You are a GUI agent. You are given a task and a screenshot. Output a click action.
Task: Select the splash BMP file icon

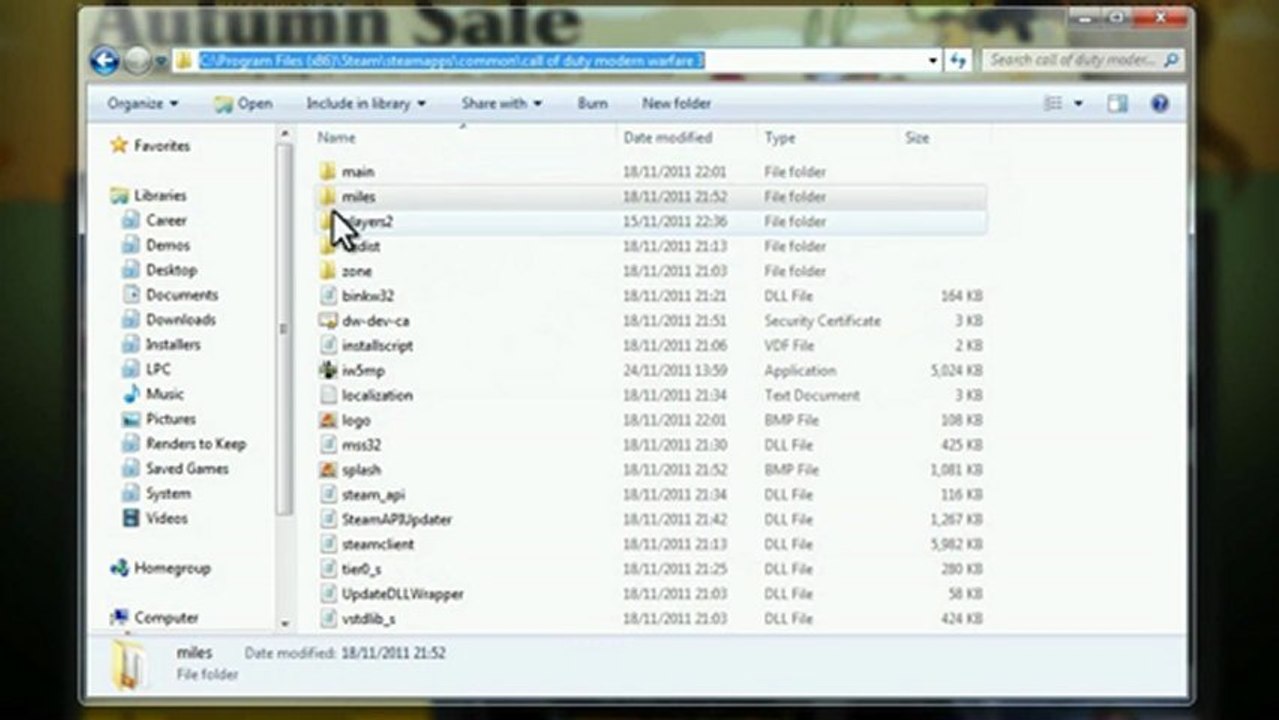[328, 469]
